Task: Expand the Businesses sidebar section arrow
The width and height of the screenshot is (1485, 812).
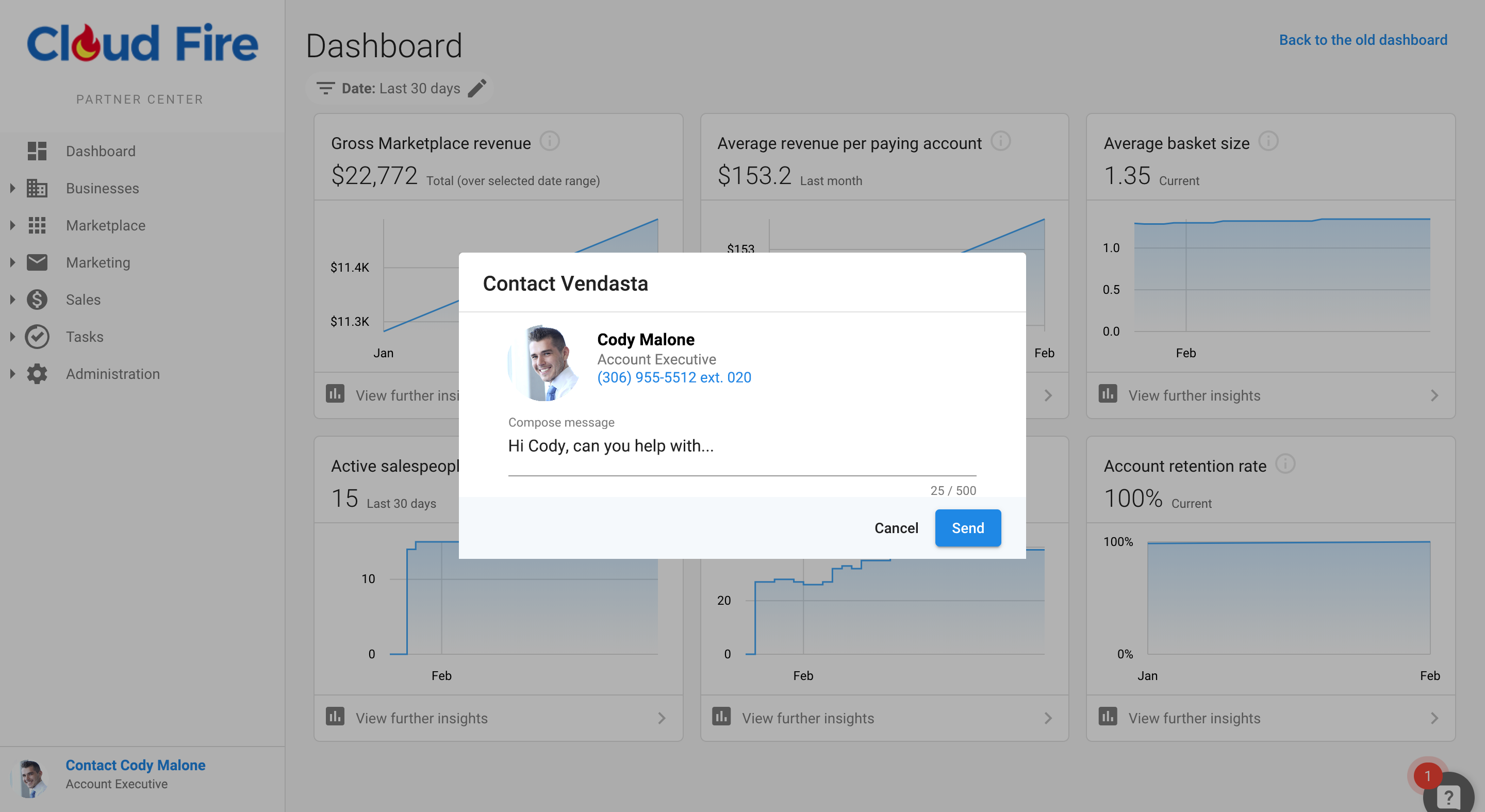Action: 11,189
